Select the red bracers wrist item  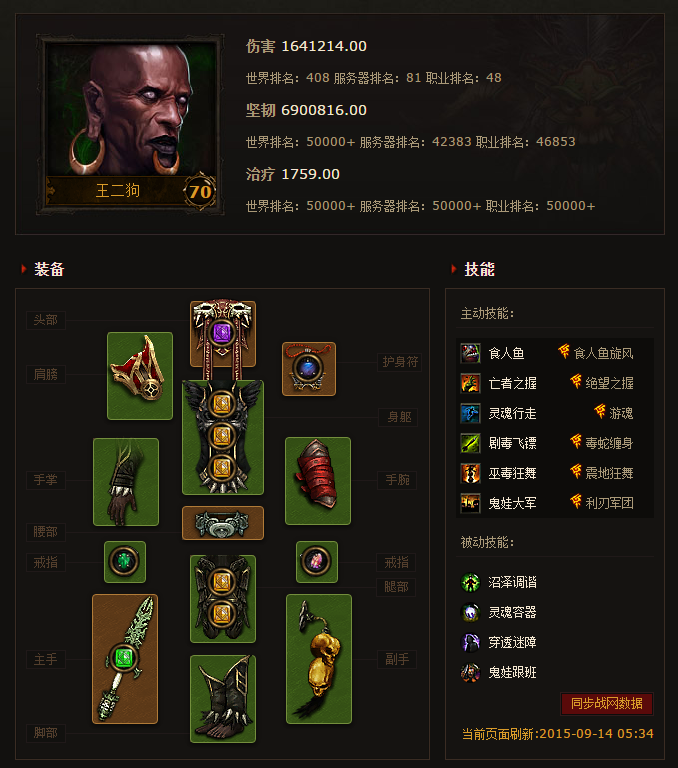point(318,481)
